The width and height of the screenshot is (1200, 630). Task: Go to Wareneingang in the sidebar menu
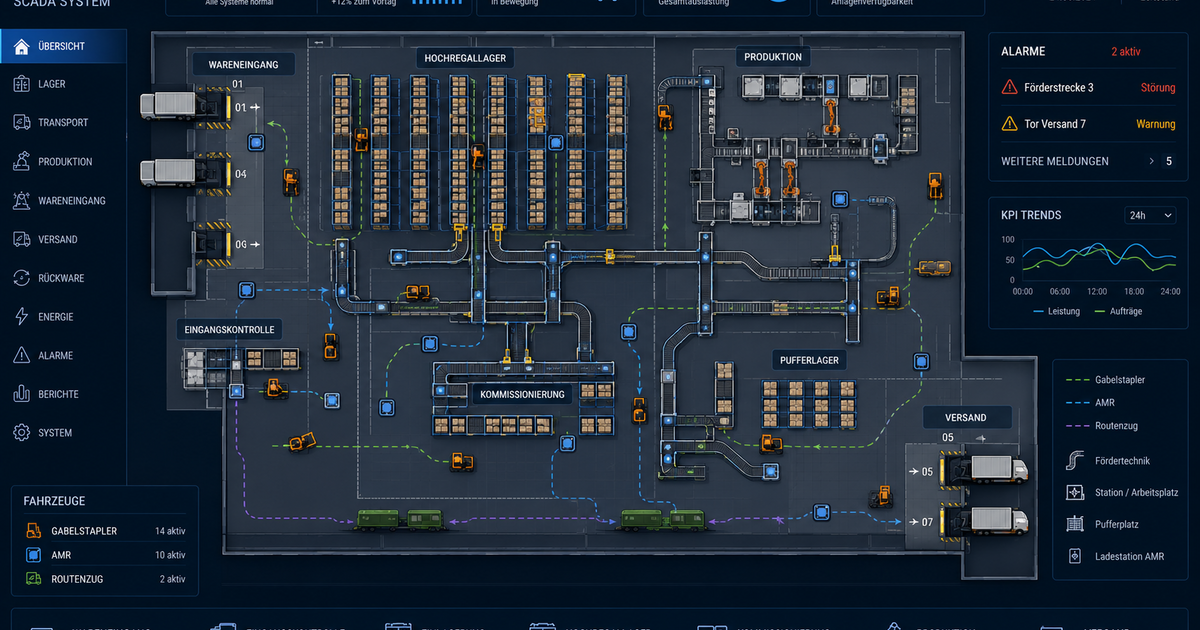(x=63, y=201)
